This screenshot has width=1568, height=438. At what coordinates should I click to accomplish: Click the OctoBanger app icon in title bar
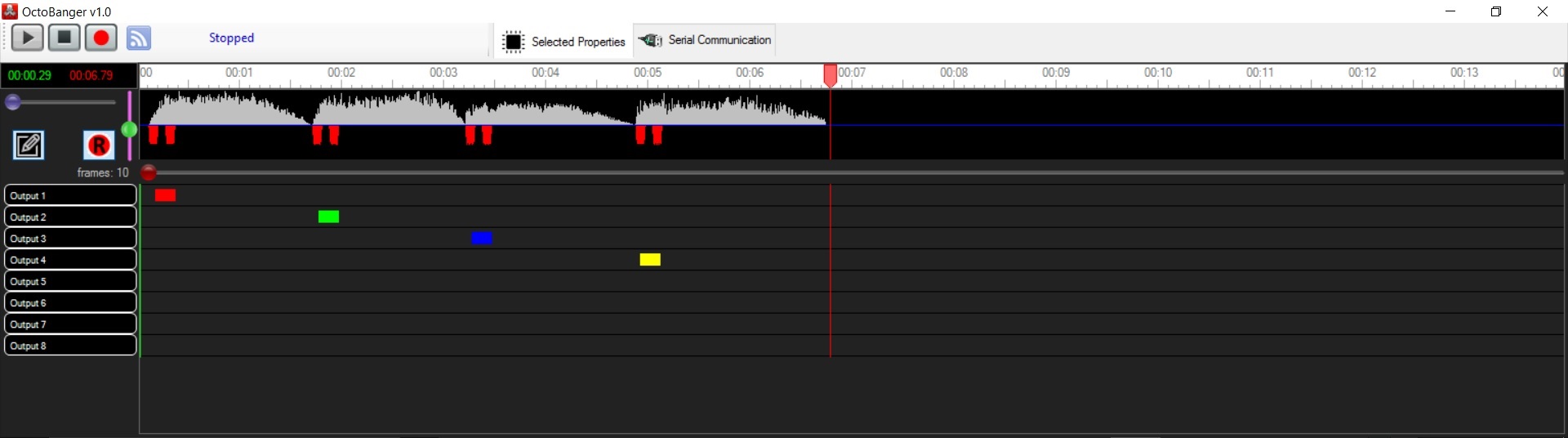point(10,11)
